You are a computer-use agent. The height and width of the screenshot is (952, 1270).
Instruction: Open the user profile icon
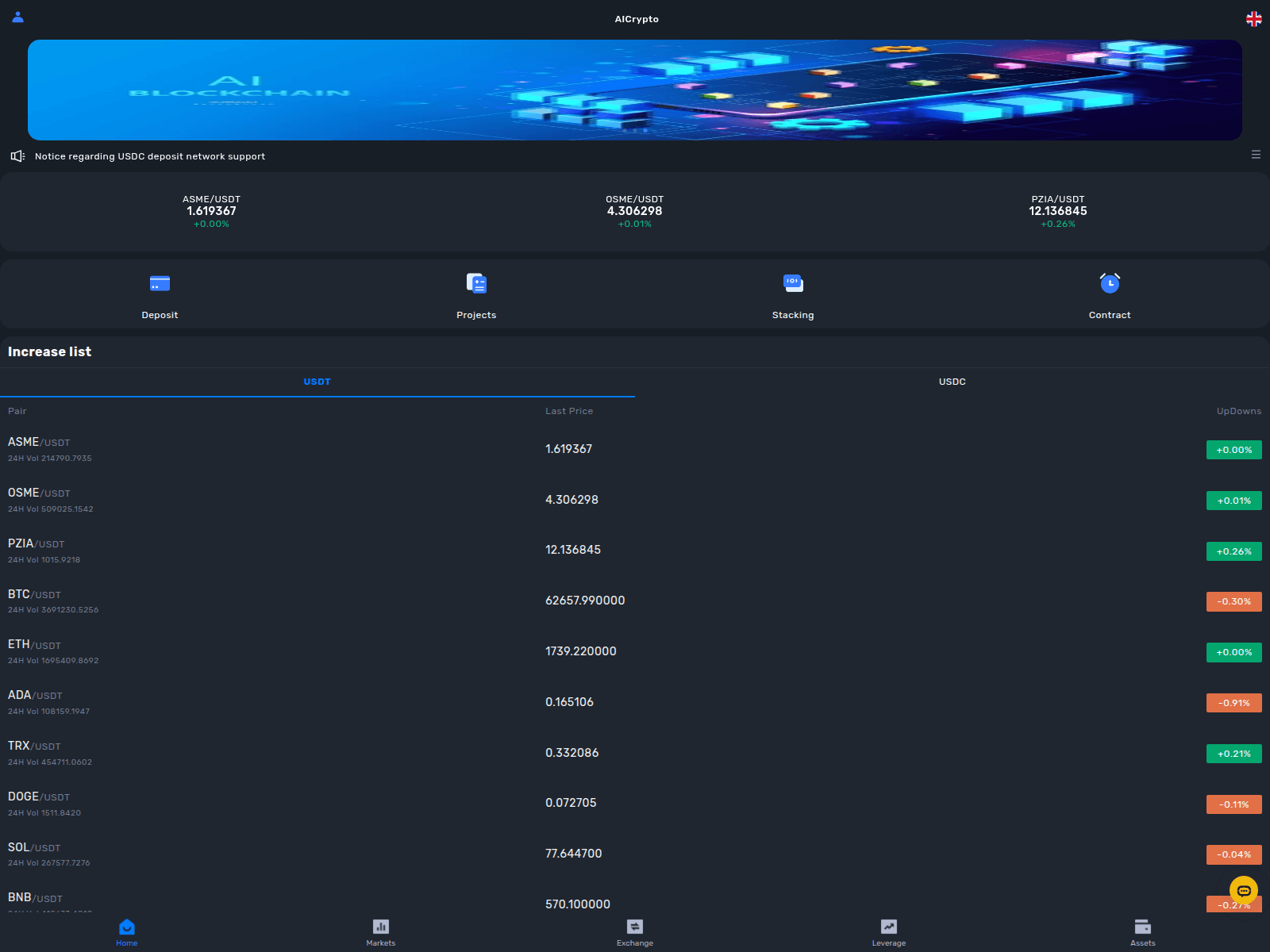pos(17,17)
